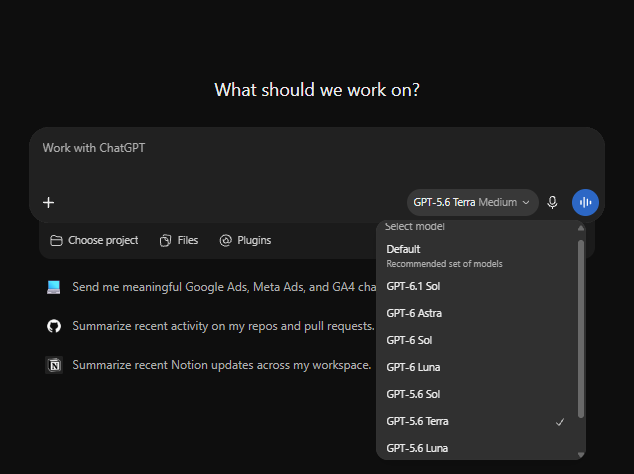This screenshot has height=474, width=634.
Task: Open the GPT-5.6 Terra Medium model selector
Action: (472, 202)
